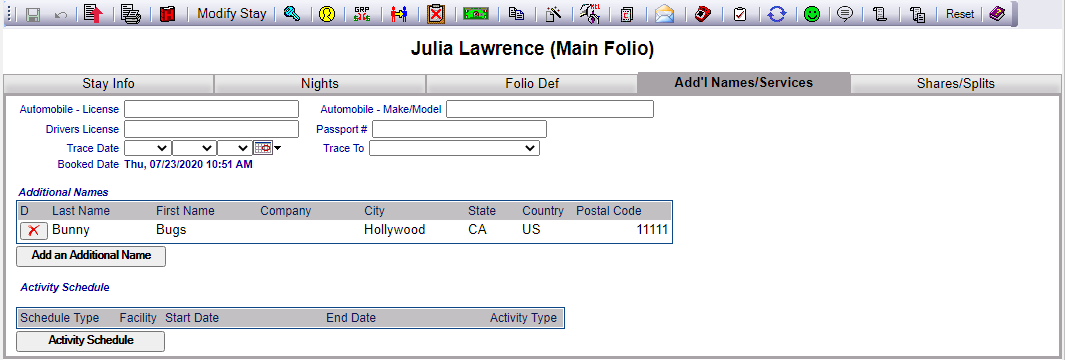The width and height of the screenshot is (1065, 360).
Task: Click the speech bubble comment icon
Action: (x=845, y=14)
